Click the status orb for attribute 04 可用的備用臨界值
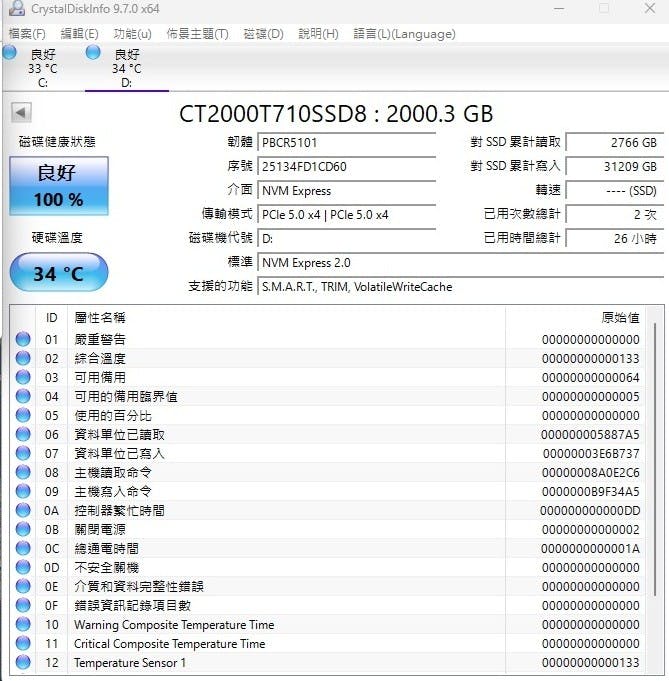This screenshot has height=681, width=669. point(23,396)
